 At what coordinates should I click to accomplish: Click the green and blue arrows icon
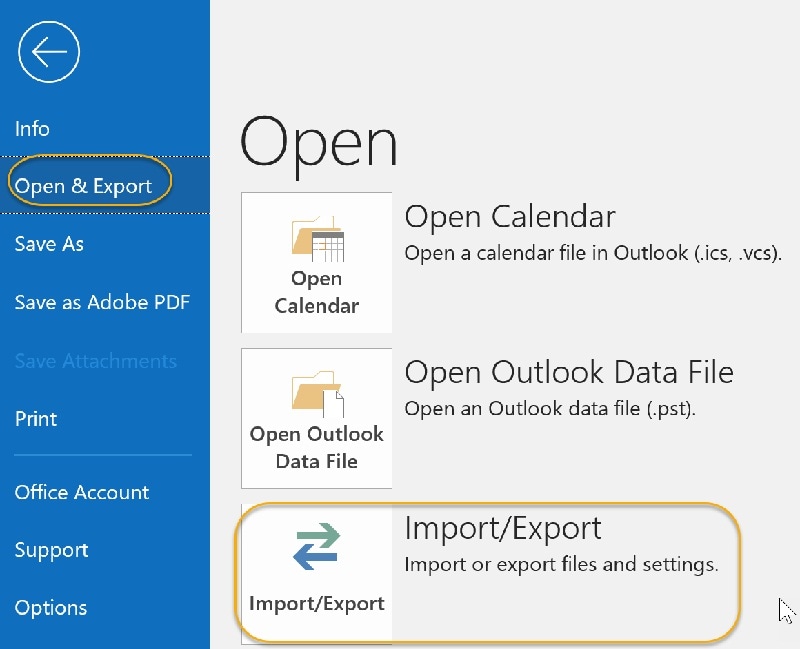(x=317, y=546)
